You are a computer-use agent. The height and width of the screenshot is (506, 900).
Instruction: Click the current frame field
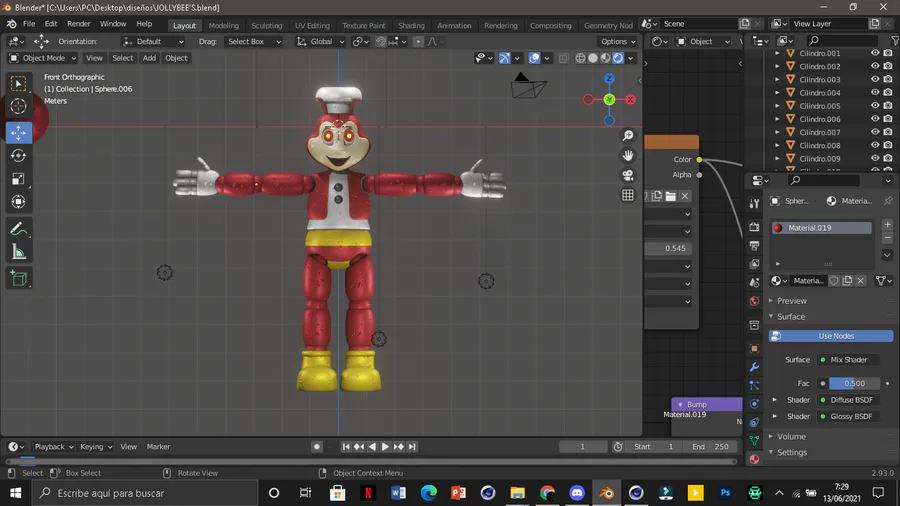[x=583, y=446]
